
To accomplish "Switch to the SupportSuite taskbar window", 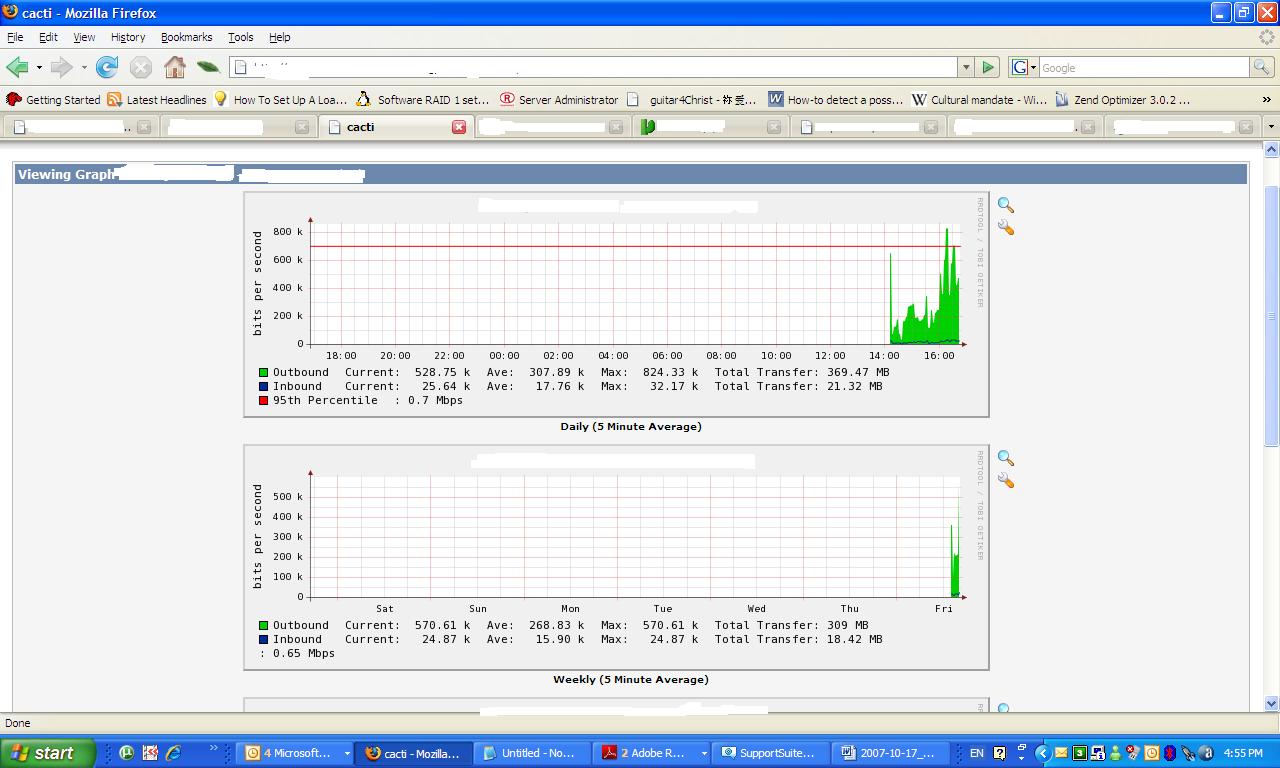I will click(772, 753).
